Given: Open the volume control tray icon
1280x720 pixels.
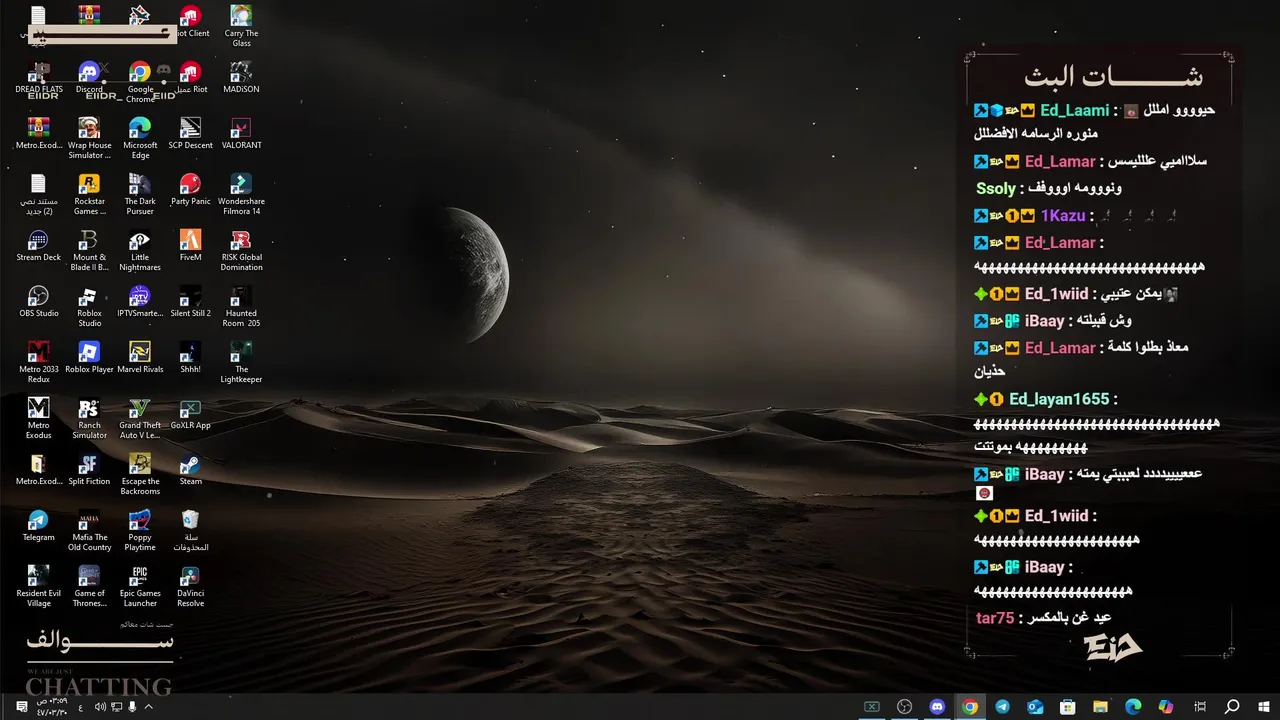Looking at the screenshot, I should click(100, 707).
